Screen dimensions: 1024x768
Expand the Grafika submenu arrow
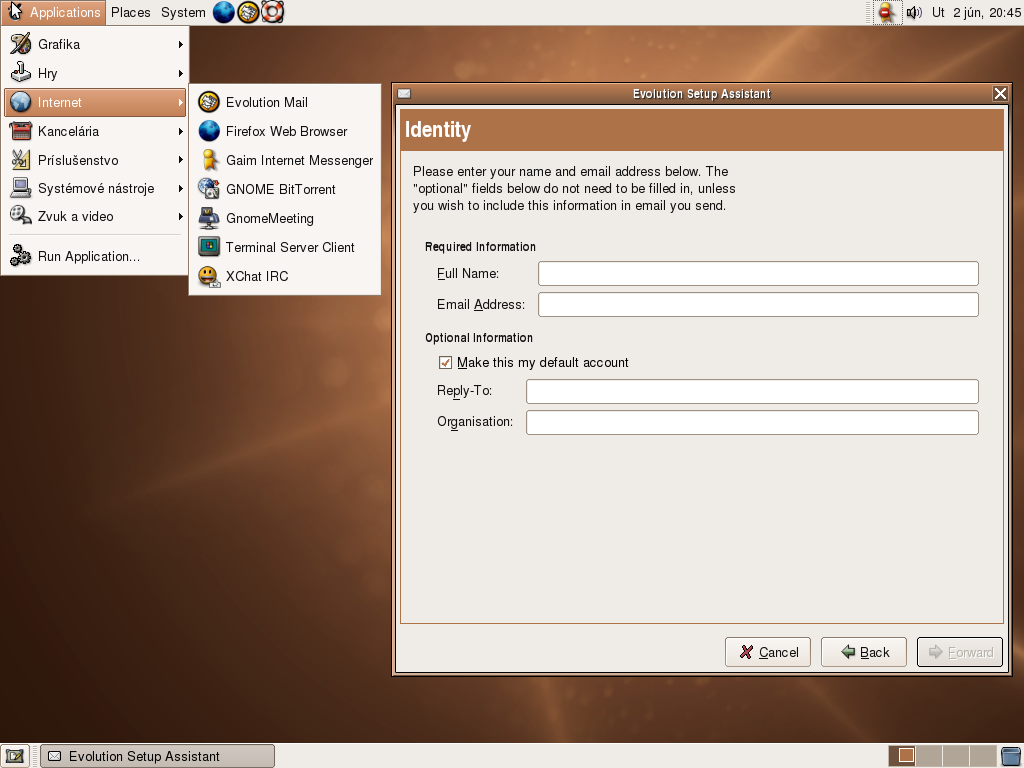click(180, 44)
